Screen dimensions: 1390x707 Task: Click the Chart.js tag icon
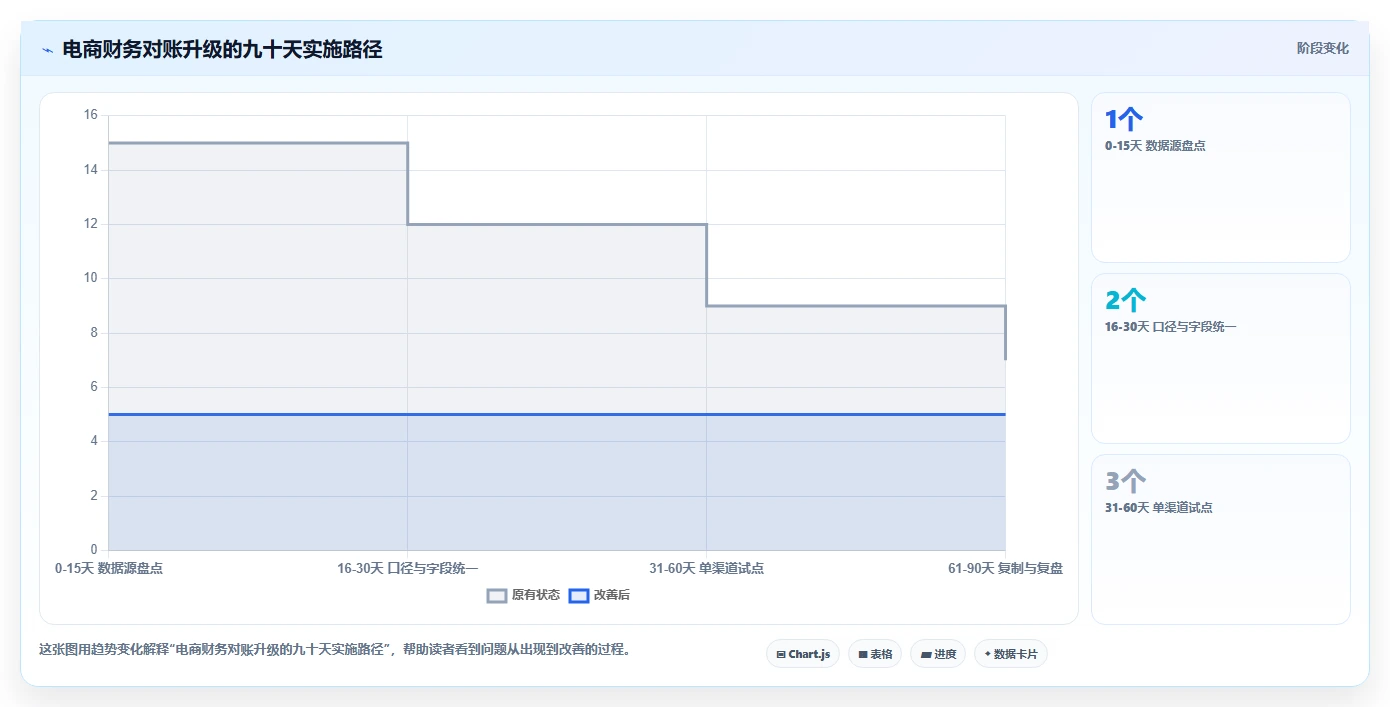(781, 654)
